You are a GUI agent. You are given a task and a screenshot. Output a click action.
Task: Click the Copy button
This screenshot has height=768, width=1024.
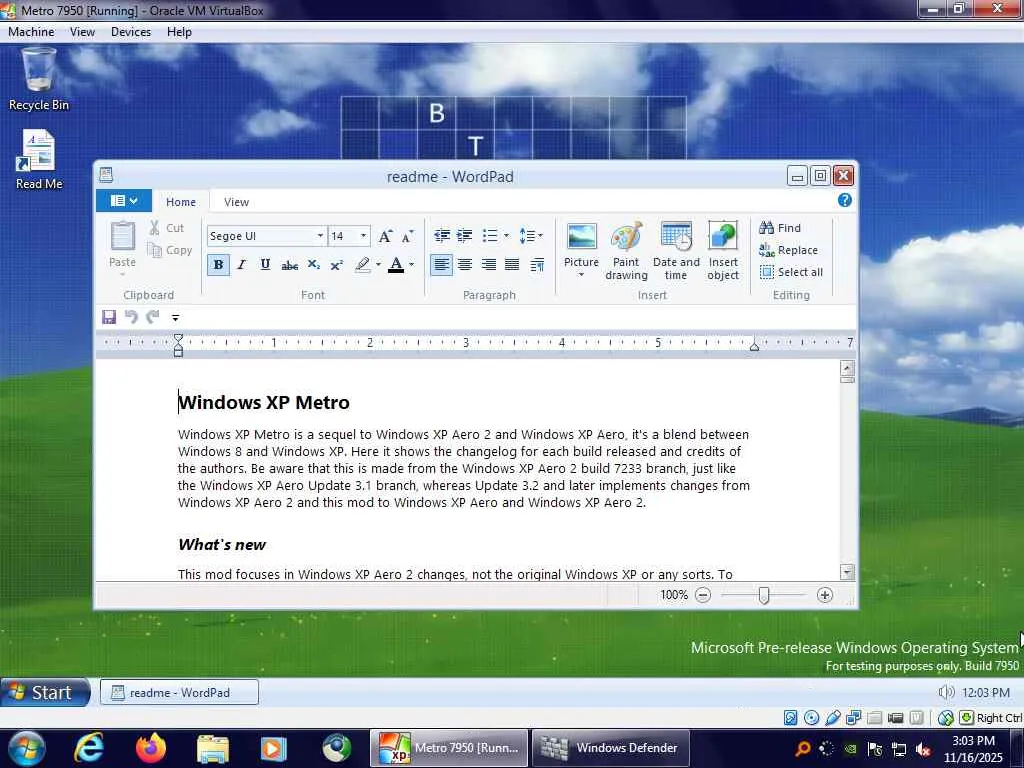tap(170, 250)
